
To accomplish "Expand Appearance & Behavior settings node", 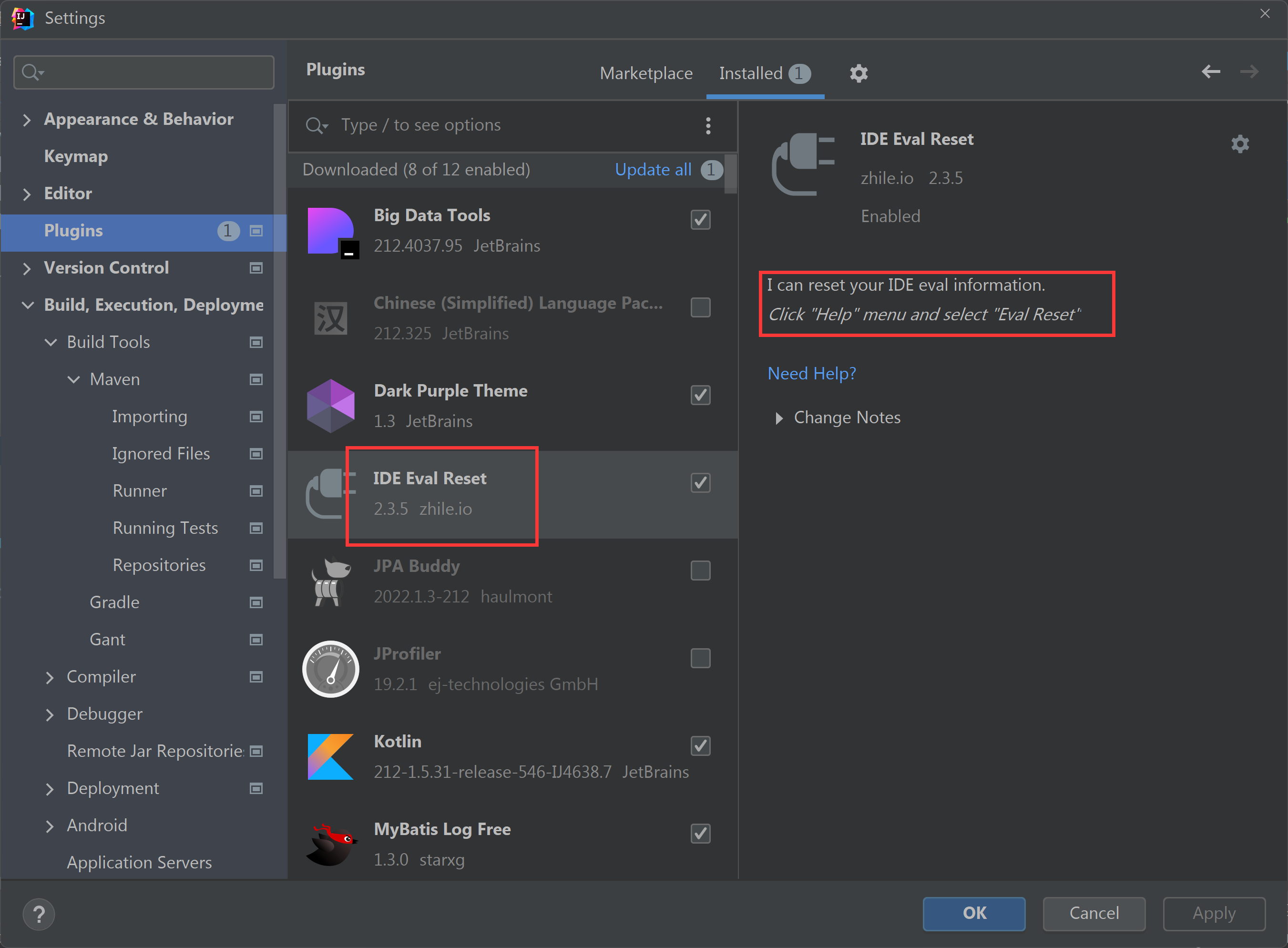I will coord(26,119).
